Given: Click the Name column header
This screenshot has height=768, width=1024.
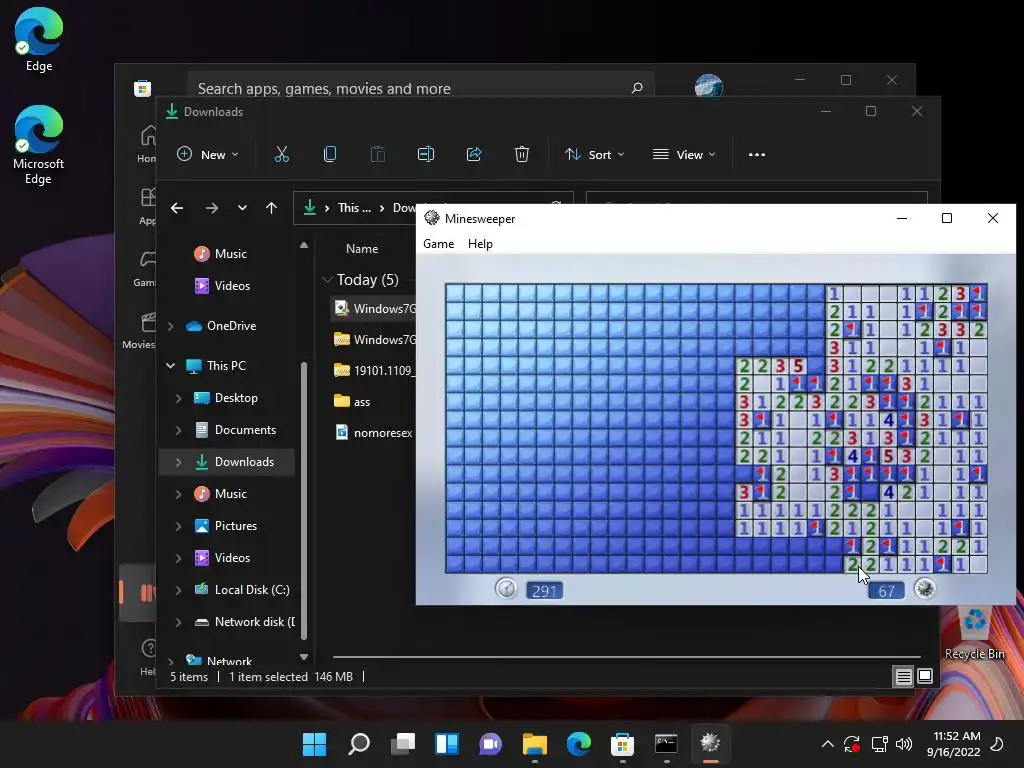Looking at the screenshot, I should point(362,249).
